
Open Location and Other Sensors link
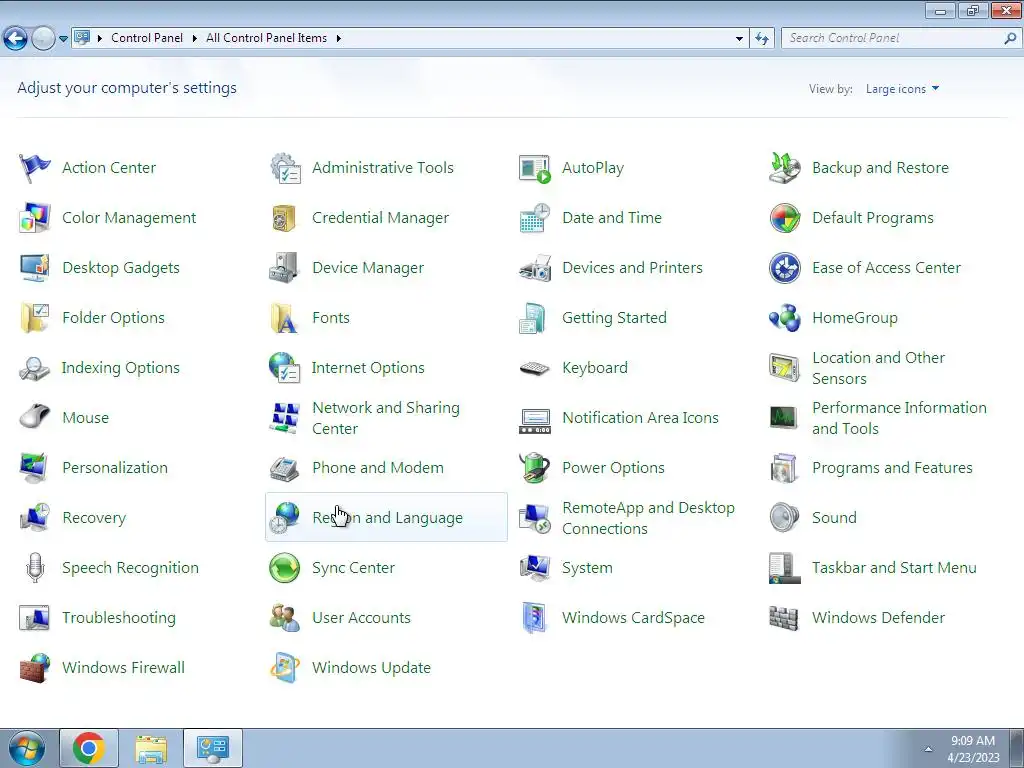point(878,368)
